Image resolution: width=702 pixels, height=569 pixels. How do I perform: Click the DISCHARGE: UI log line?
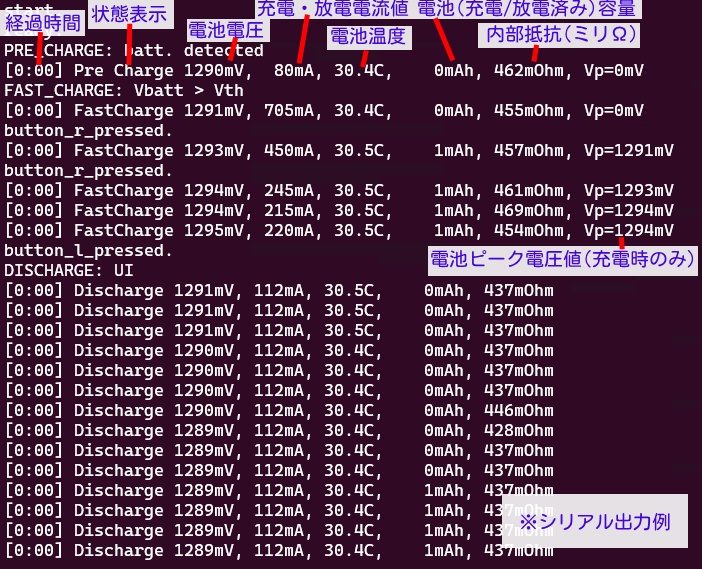coord(68,270)
